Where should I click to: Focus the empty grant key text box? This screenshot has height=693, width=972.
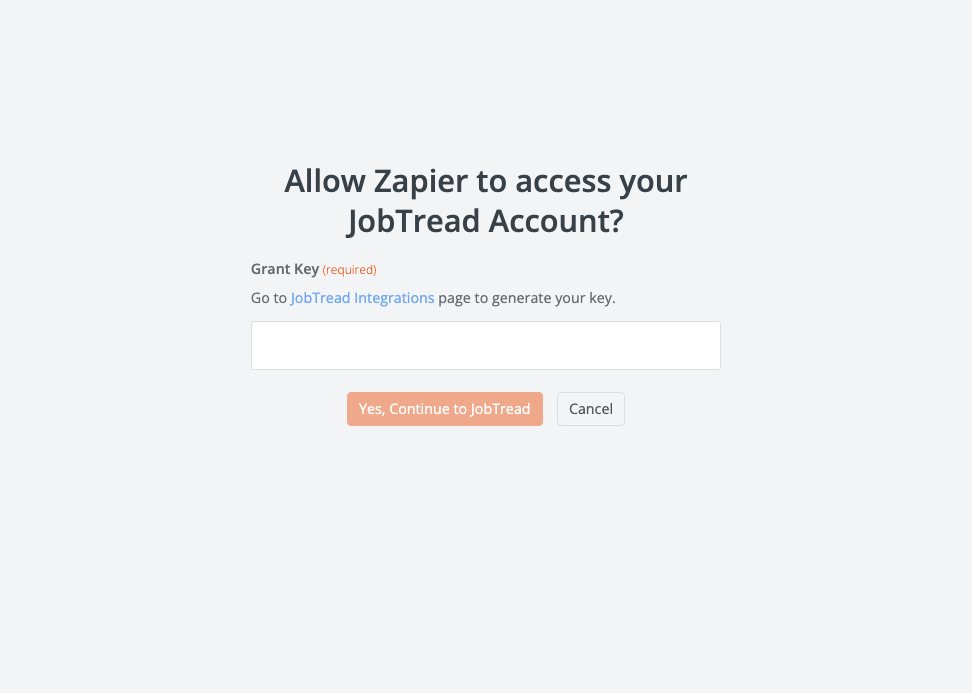[485, 345]
